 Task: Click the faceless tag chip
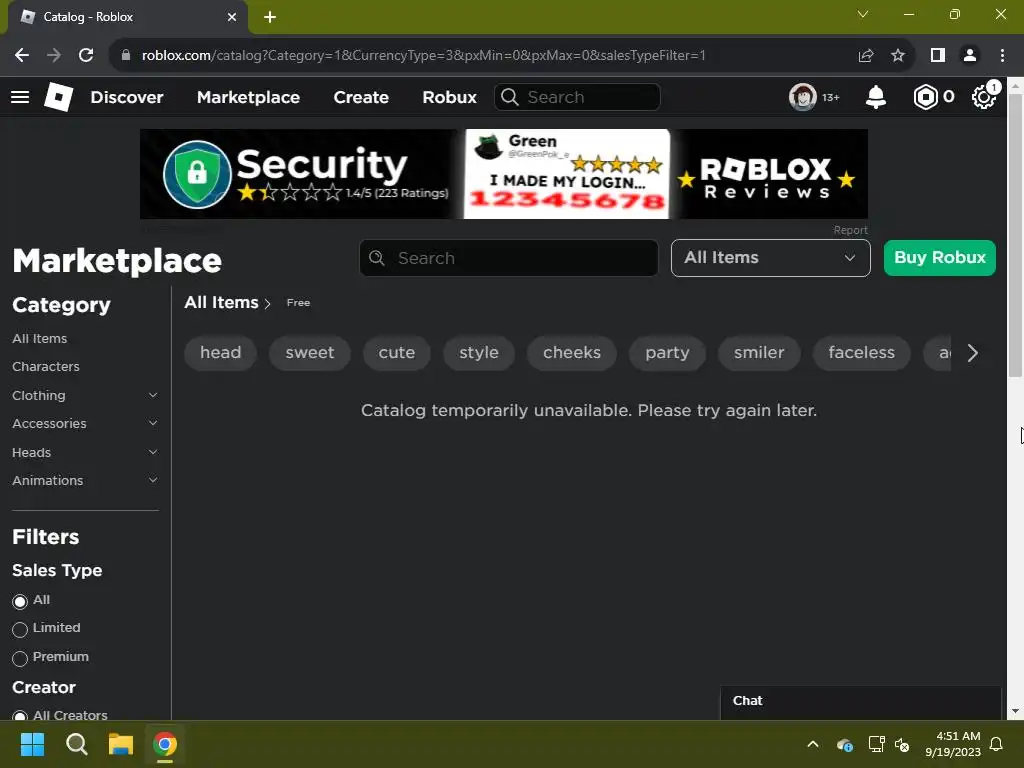(x=861, y=353)
